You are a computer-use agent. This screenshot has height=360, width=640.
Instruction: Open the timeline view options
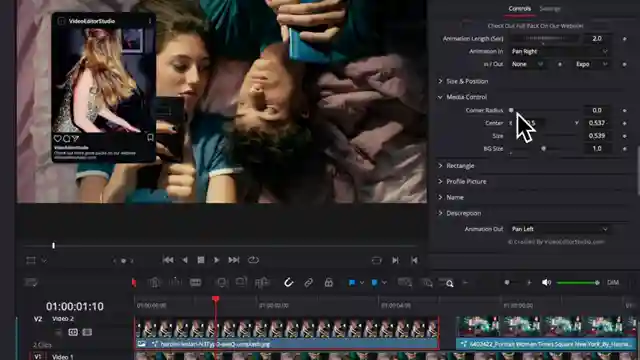click(31, 282)
